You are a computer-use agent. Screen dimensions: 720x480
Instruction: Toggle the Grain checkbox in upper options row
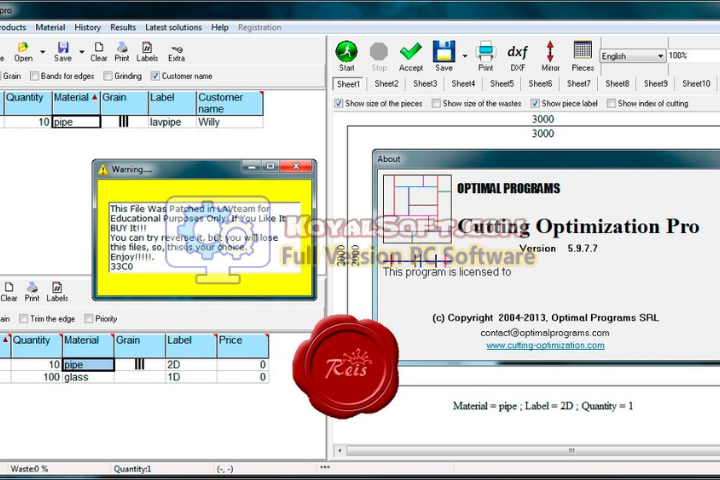[x=1, y=76]
